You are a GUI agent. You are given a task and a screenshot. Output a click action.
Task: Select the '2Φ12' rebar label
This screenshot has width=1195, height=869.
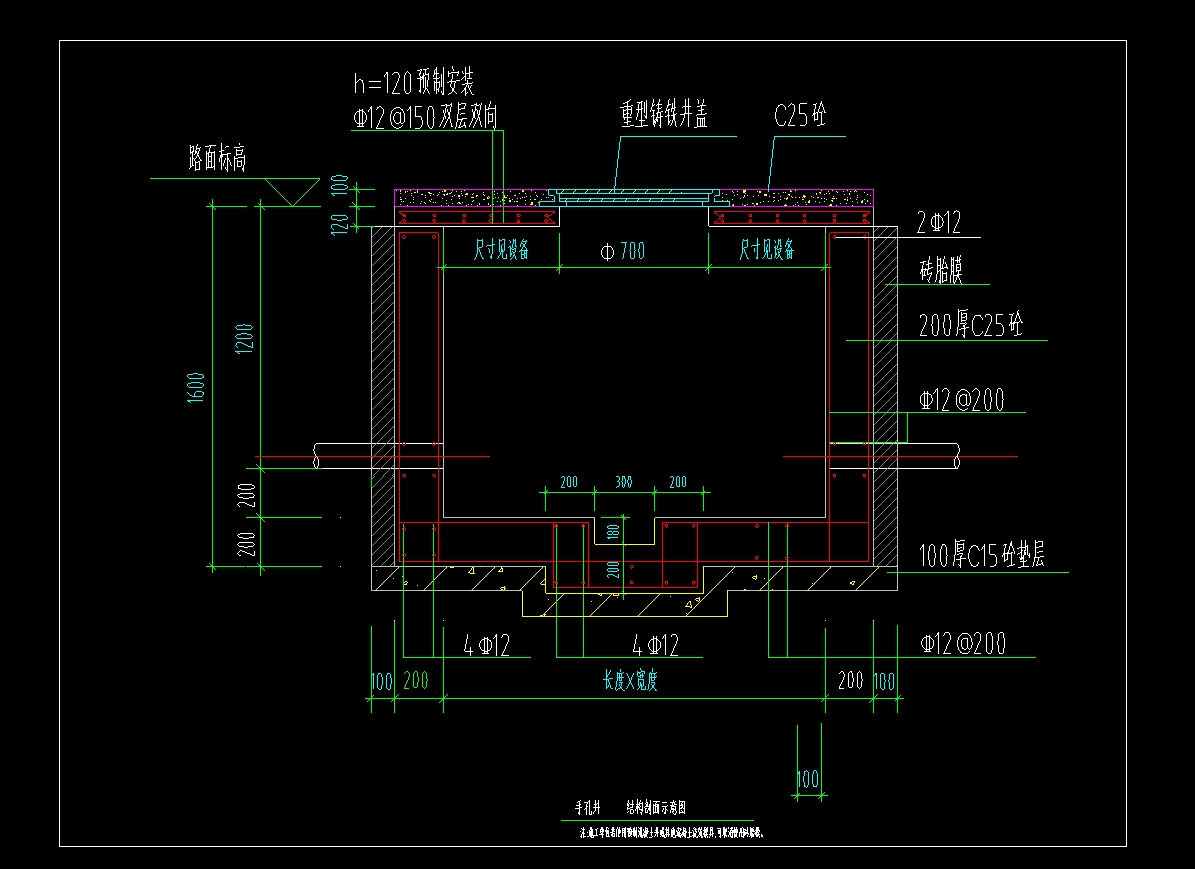coord(938,223)
